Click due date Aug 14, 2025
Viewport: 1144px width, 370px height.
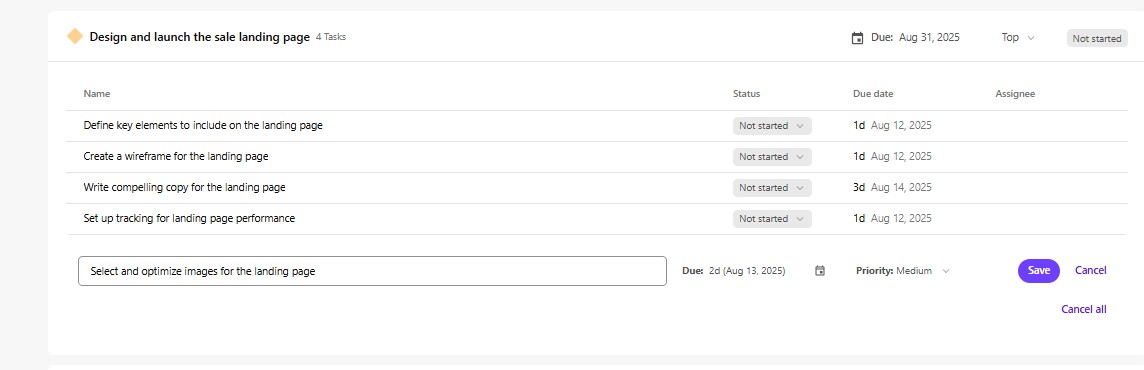[x=901, y=187]
